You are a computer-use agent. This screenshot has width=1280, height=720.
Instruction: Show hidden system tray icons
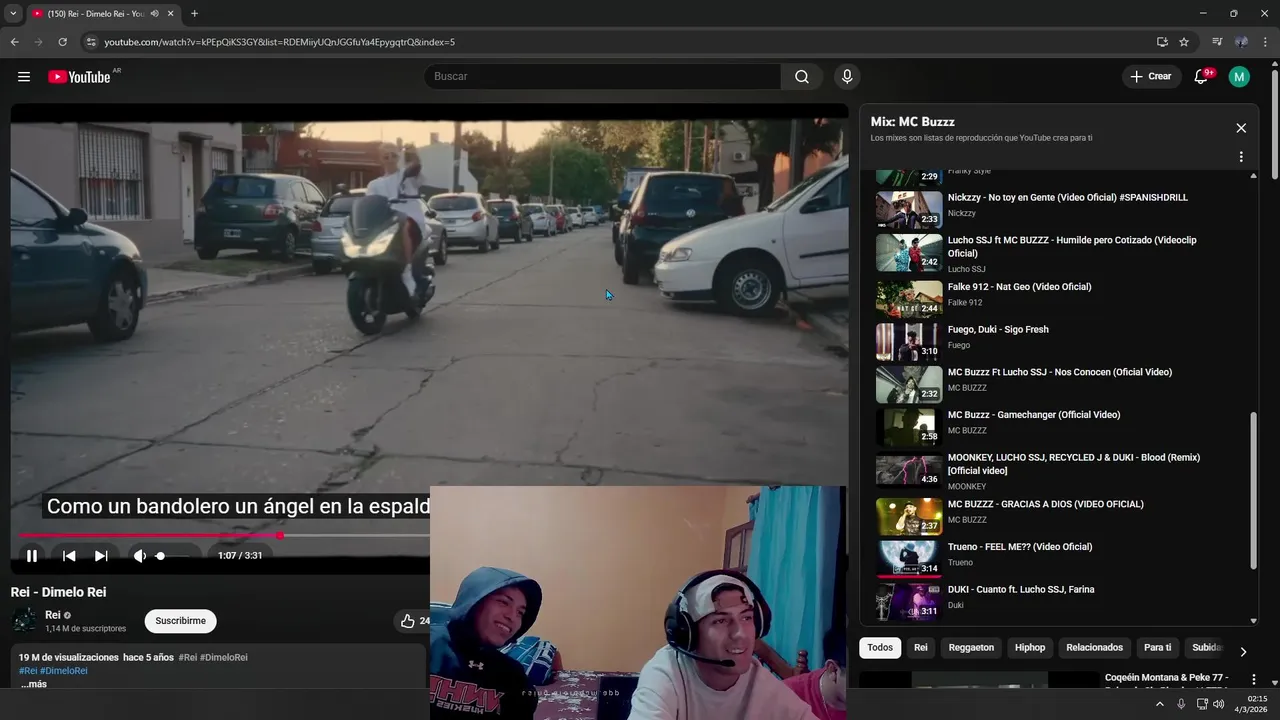[1160, 704]
